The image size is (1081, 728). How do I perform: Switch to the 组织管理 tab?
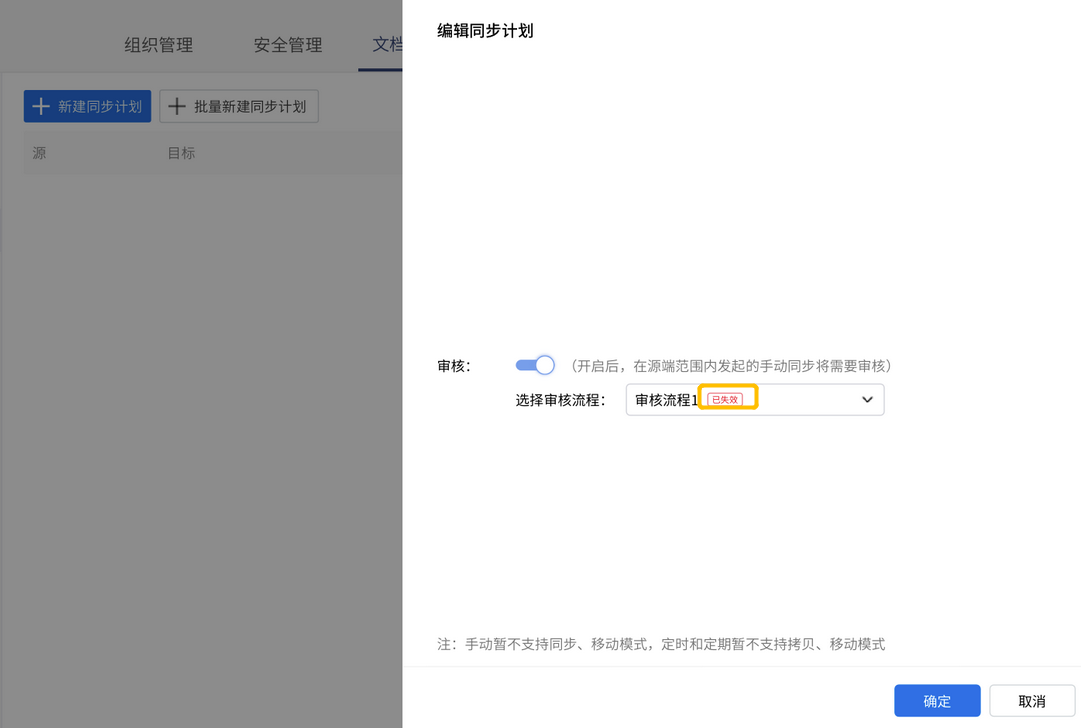[x=159, y=46]
